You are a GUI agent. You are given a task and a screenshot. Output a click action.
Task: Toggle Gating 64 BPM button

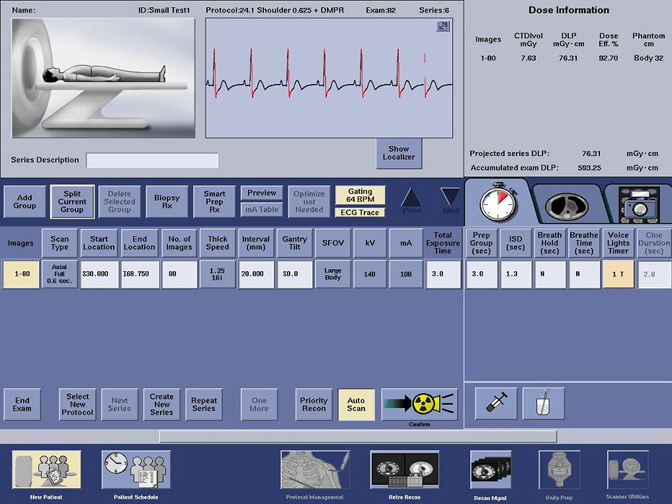(x=359, y=195)
